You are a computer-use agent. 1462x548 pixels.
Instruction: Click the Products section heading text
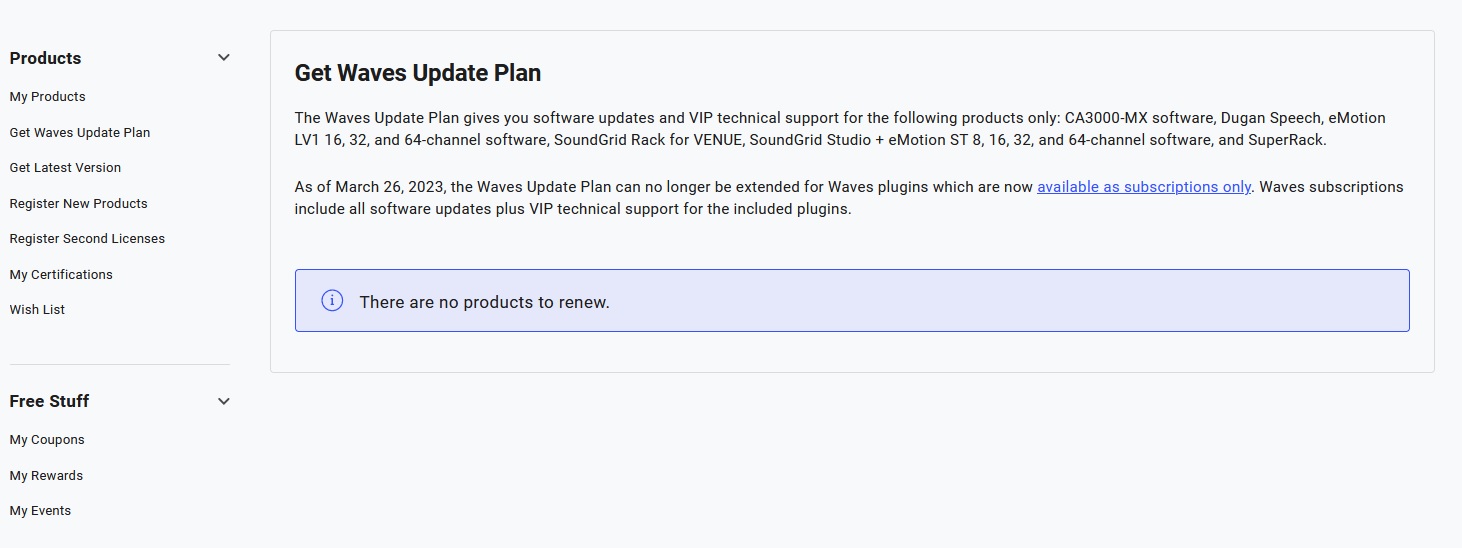click(45, 58)
